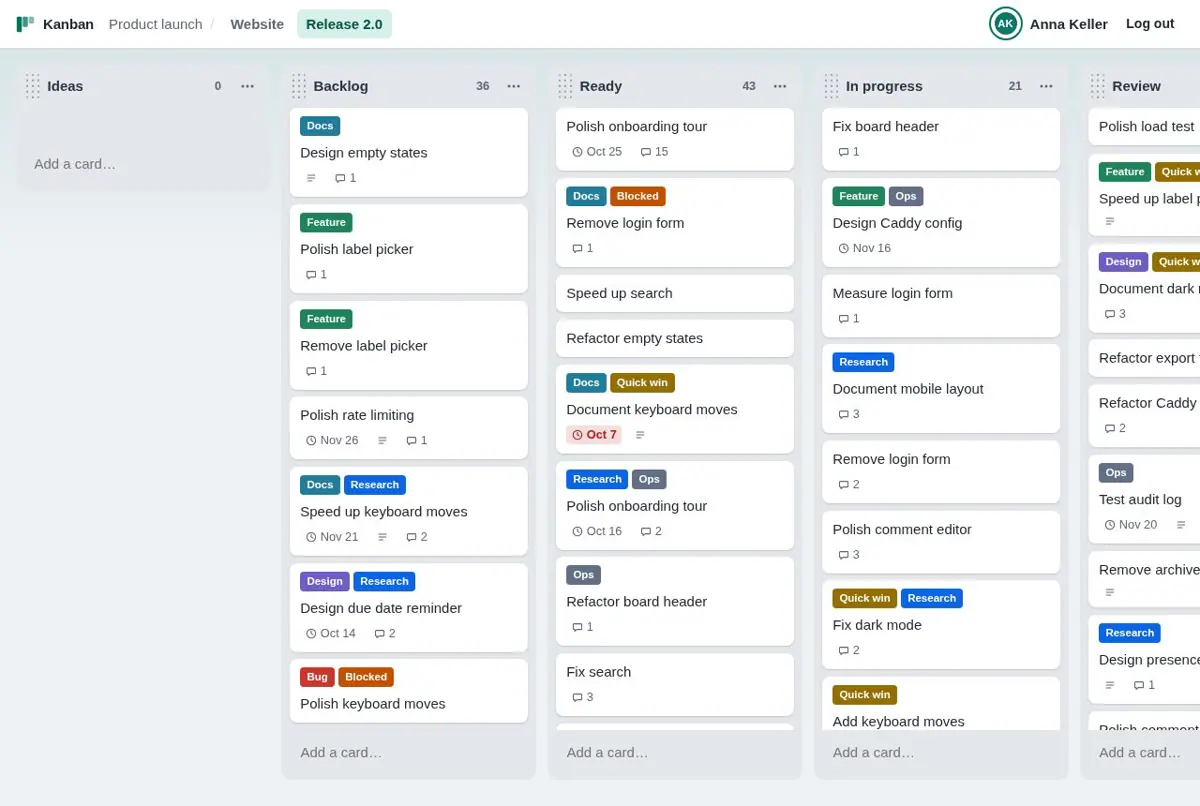This screenshot has width=1200, height=806.
Task: Open the "Design due date reminder" card
Action: [x=409, y=608]
